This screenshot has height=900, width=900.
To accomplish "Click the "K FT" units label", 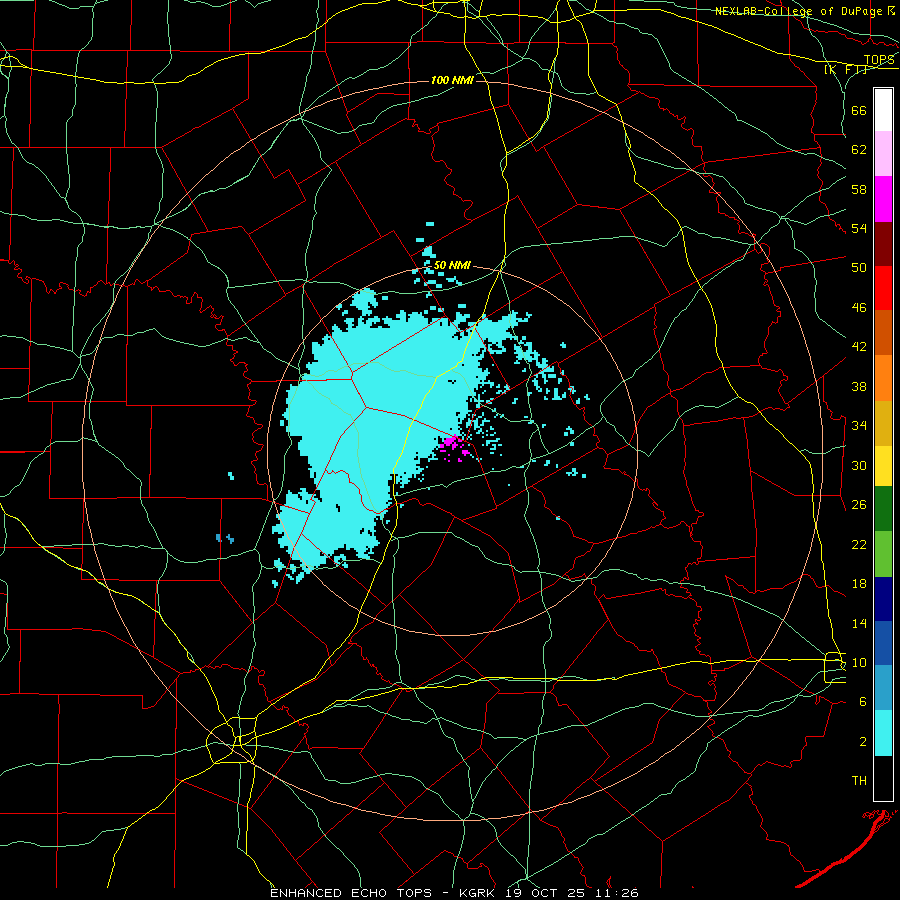I will [846, 69].
